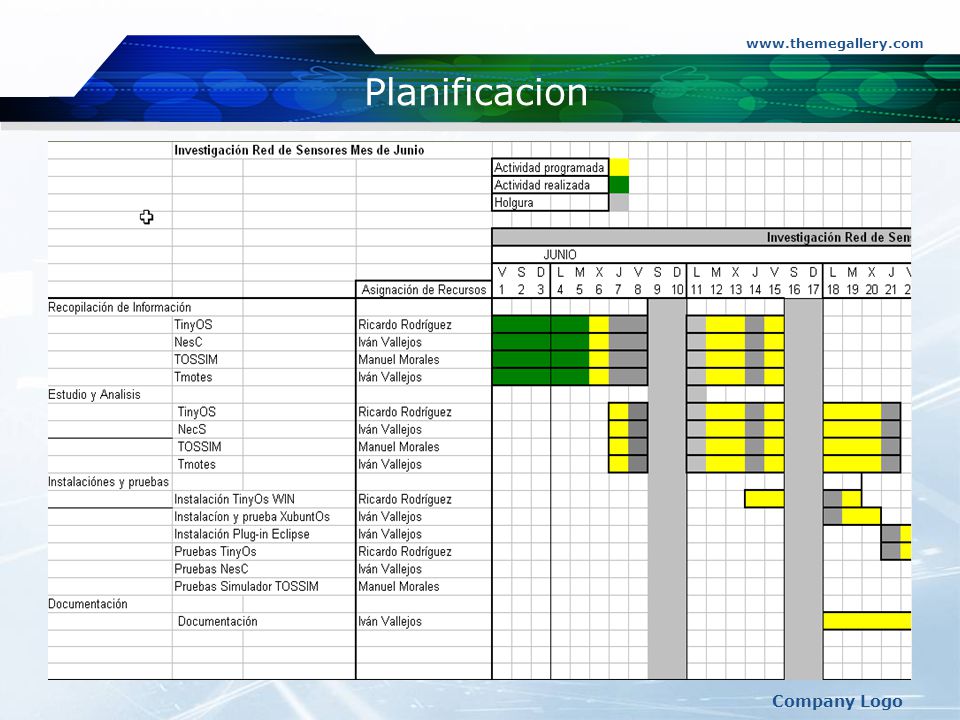Select the Pruebas NesC task
The width and height of the screenshot is (960, 720).
(211, 569)
